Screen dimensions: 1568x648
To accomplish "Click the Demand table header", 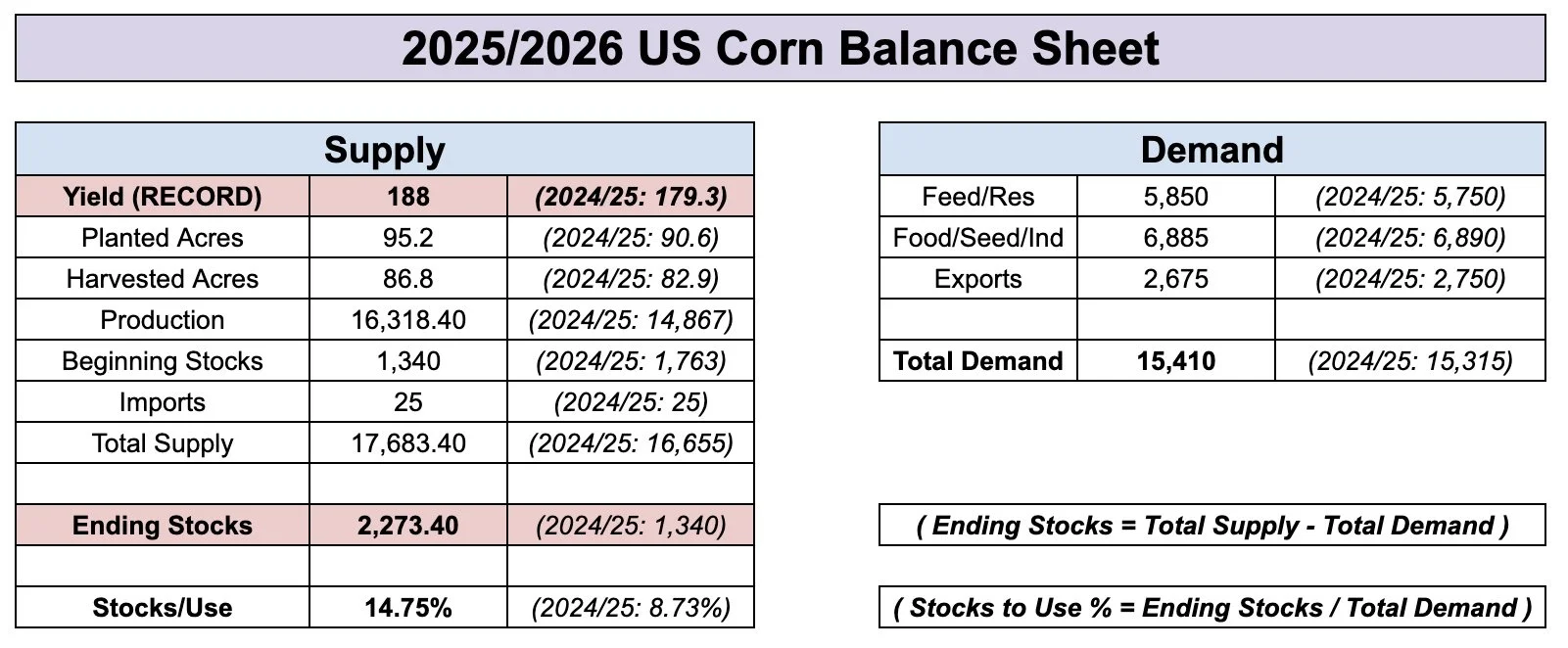I will point(1212,150).
